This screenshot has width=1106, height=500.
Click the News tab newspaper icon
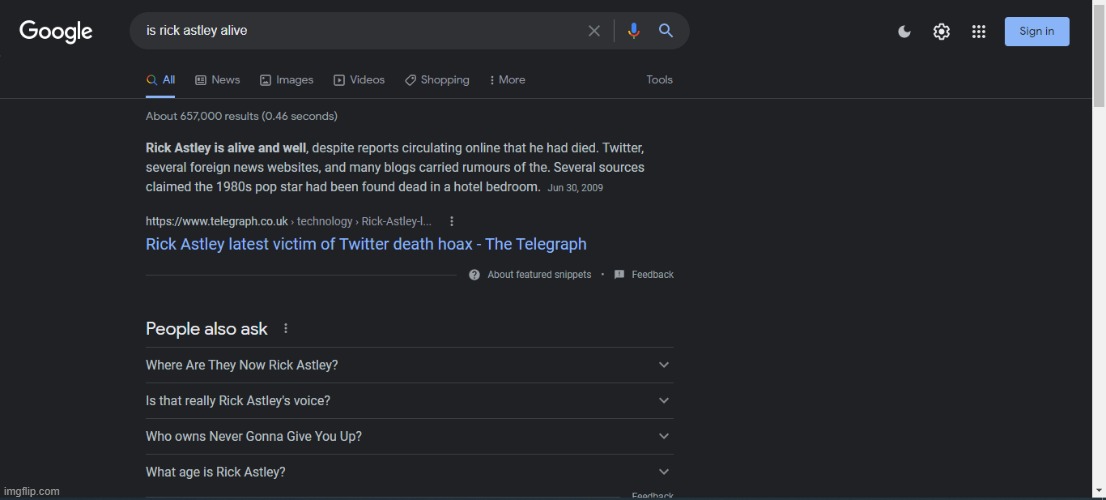pyautogui.click(x=201, y=80)
